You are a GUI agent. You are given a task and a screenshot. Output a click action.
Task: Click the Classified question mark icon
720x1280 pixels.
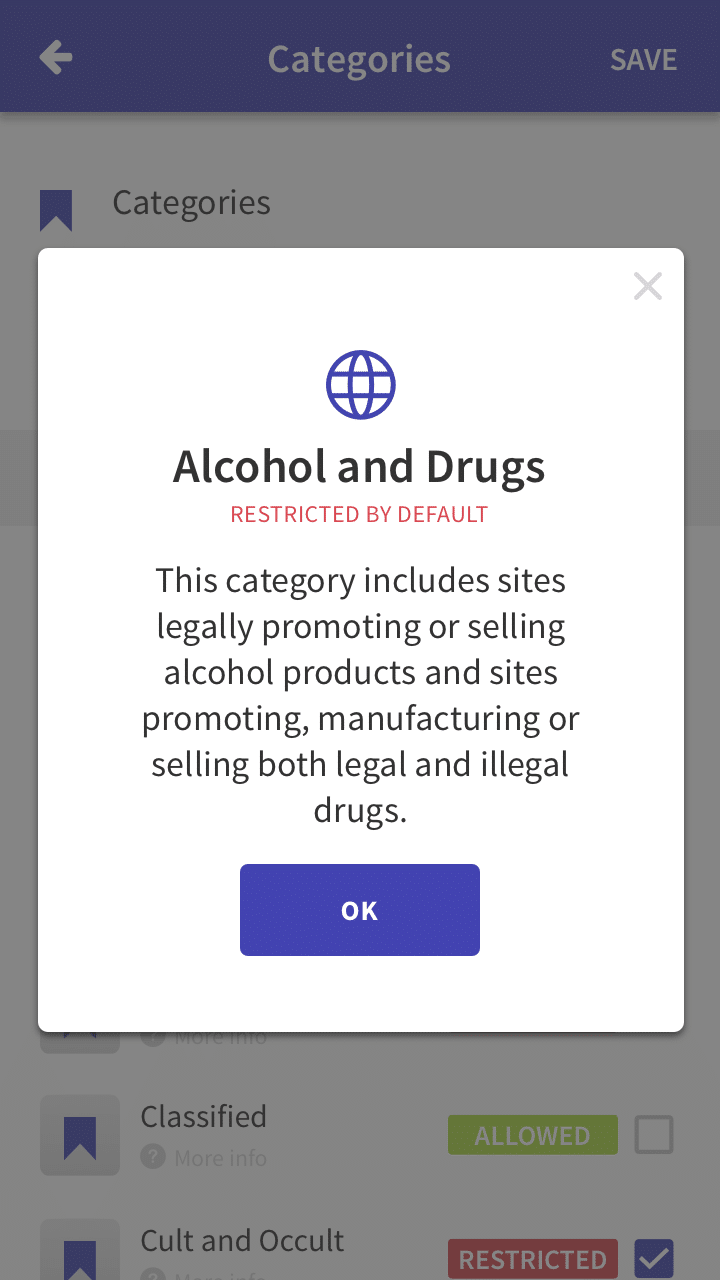(x=153, y=1158)
